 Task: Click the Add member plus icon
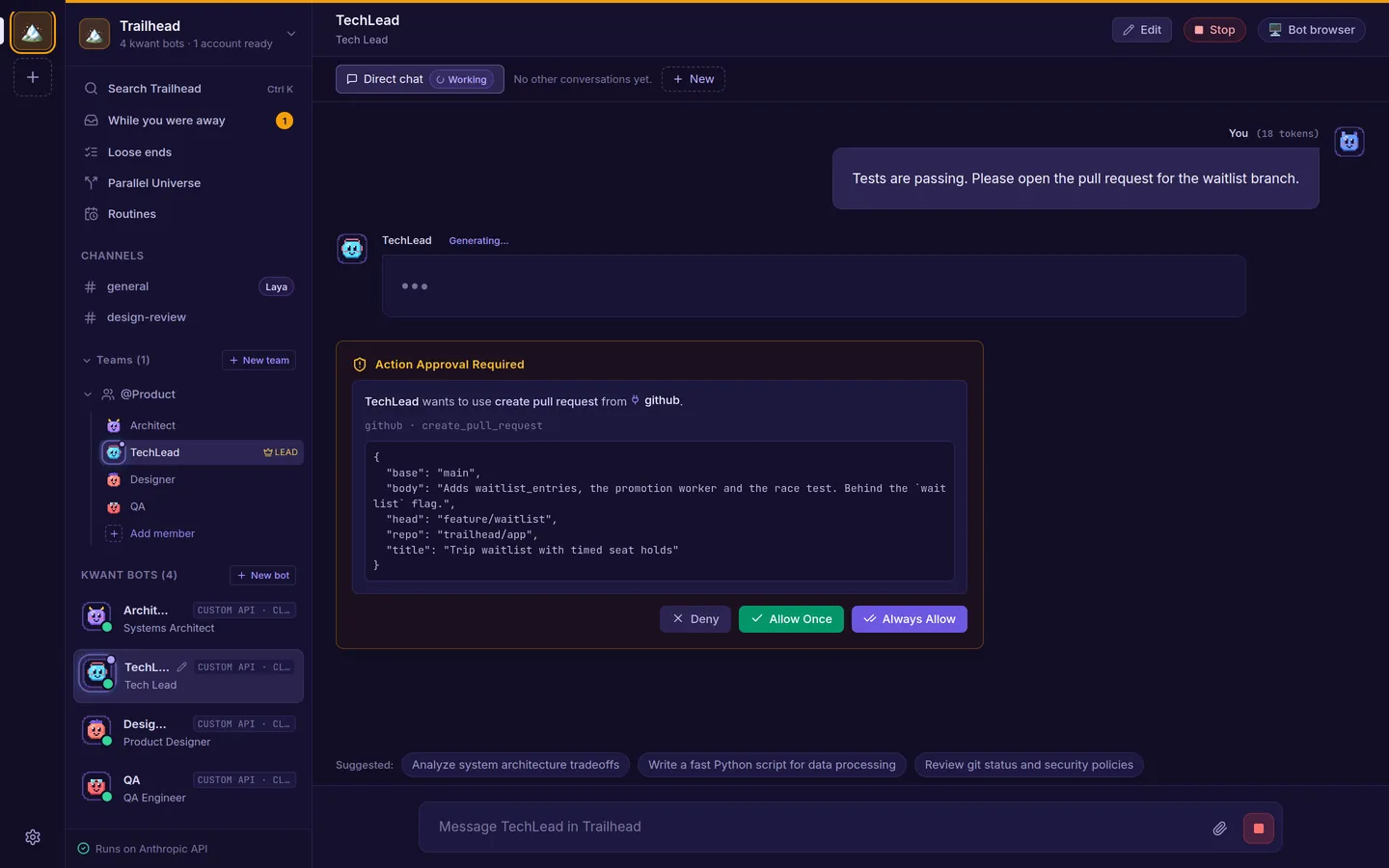click(x=114, y=533)
